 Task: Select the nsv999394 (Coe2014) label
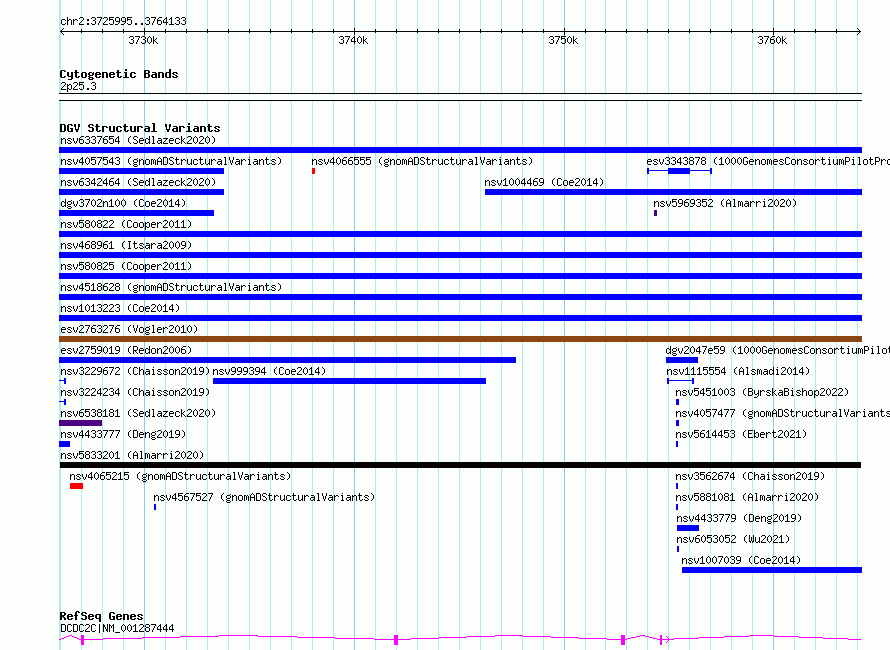coord(269,371)
